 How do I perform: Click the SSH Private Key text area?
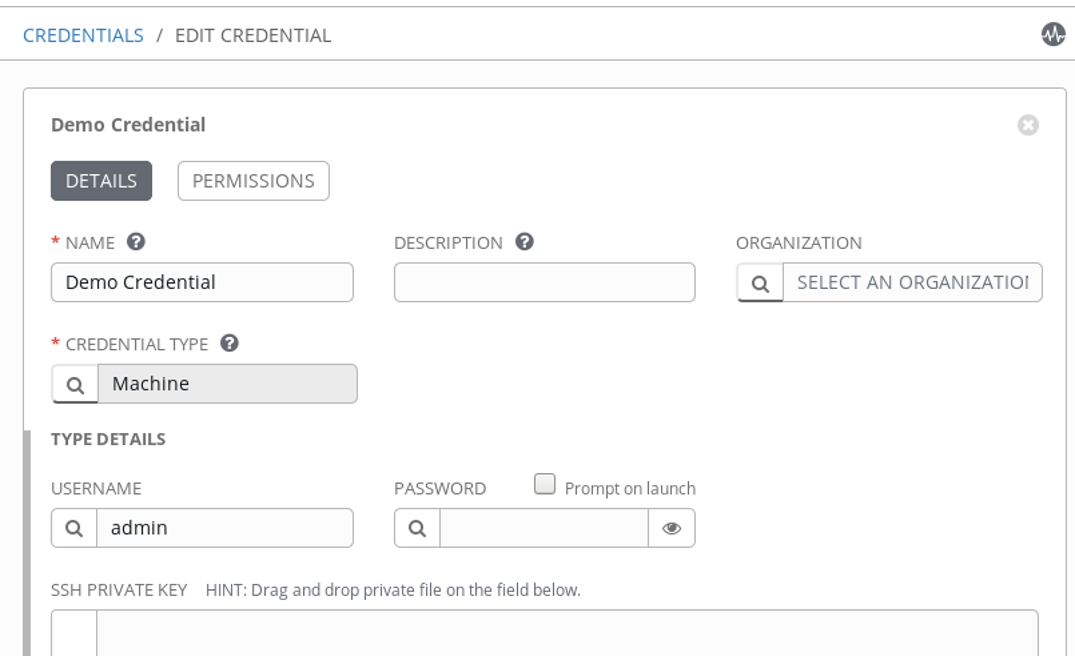pyautogui.click(x=567, y=633)
